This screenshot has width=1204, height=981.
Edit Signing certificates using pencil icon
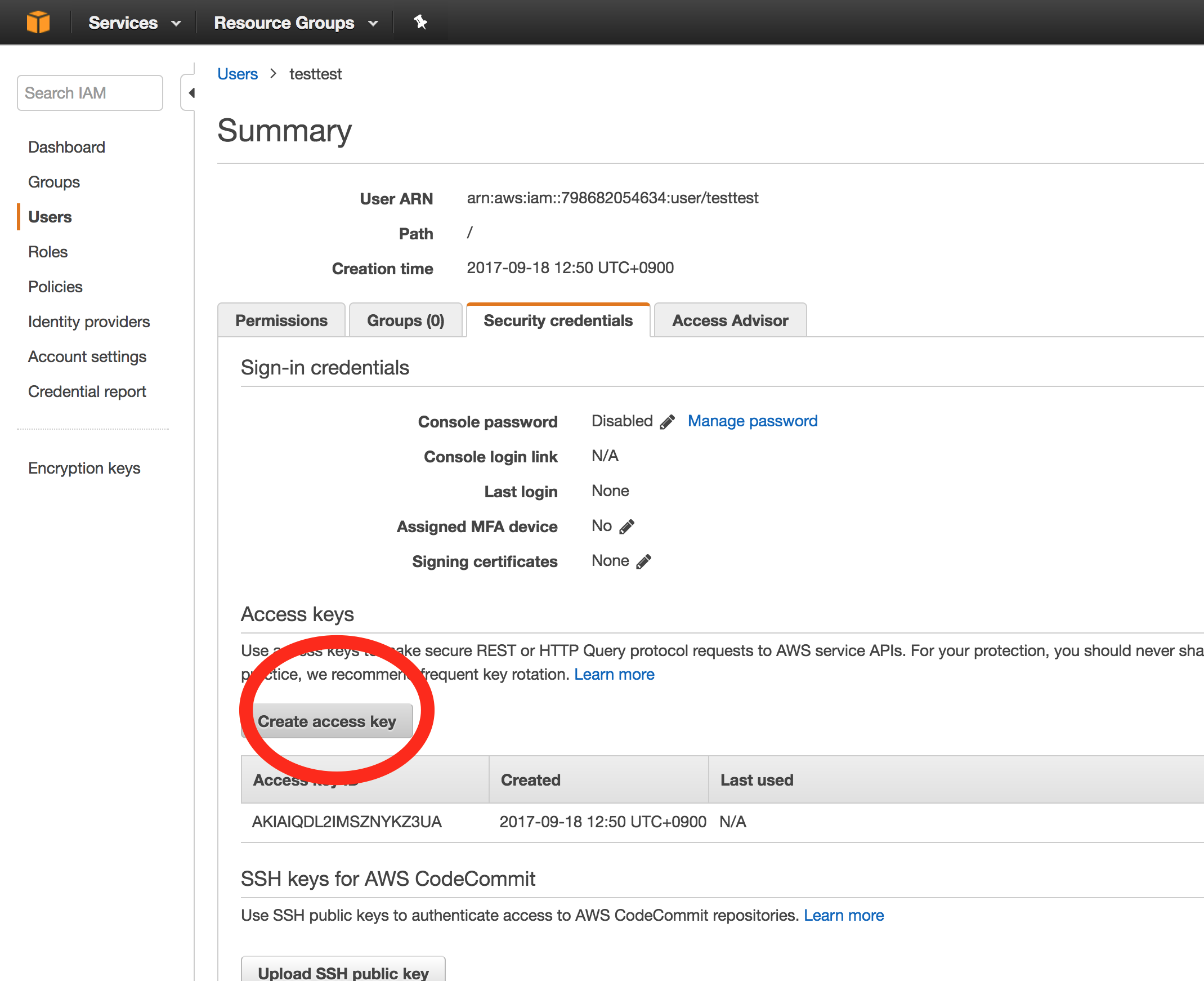644,561
